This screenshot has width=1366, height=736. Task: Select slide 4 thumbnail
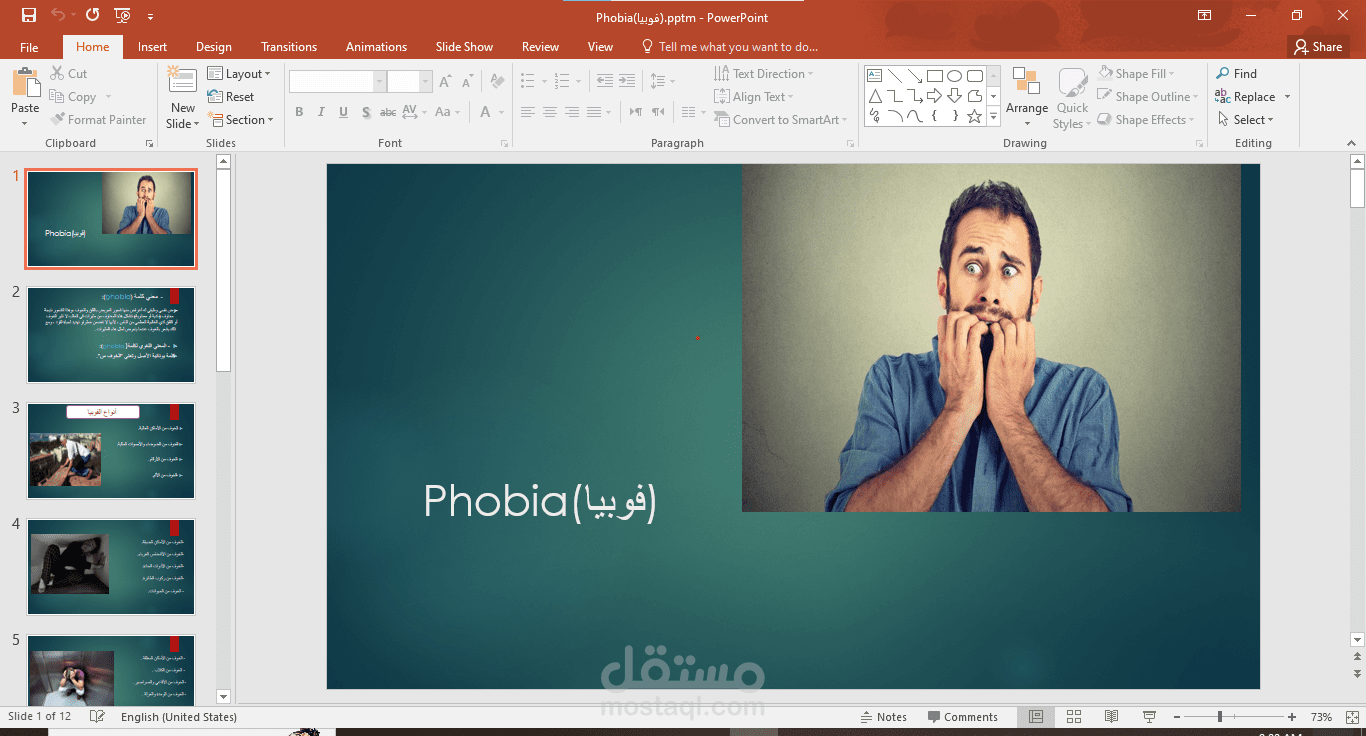click(111, 567)
